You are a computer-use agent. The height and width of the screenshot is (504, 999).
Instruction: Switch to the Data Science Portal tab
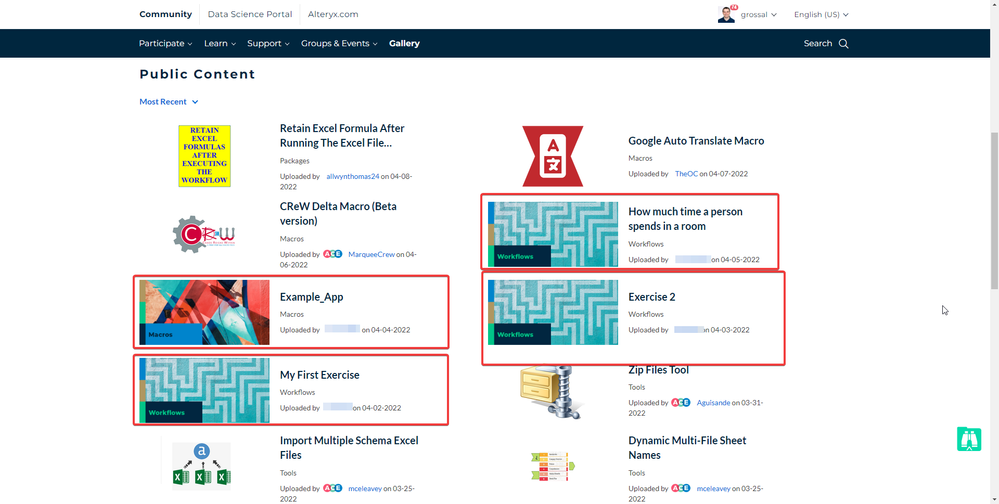(250, 14)
